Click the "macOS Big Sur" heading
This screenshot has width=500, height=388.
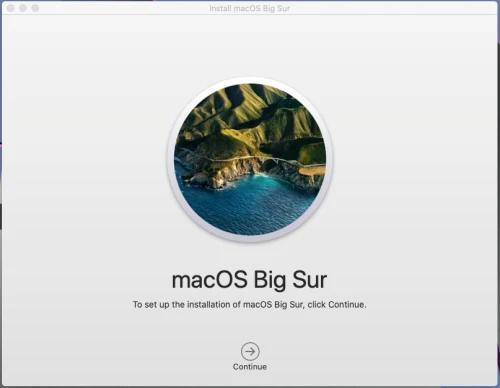click(x=249, y=280)
